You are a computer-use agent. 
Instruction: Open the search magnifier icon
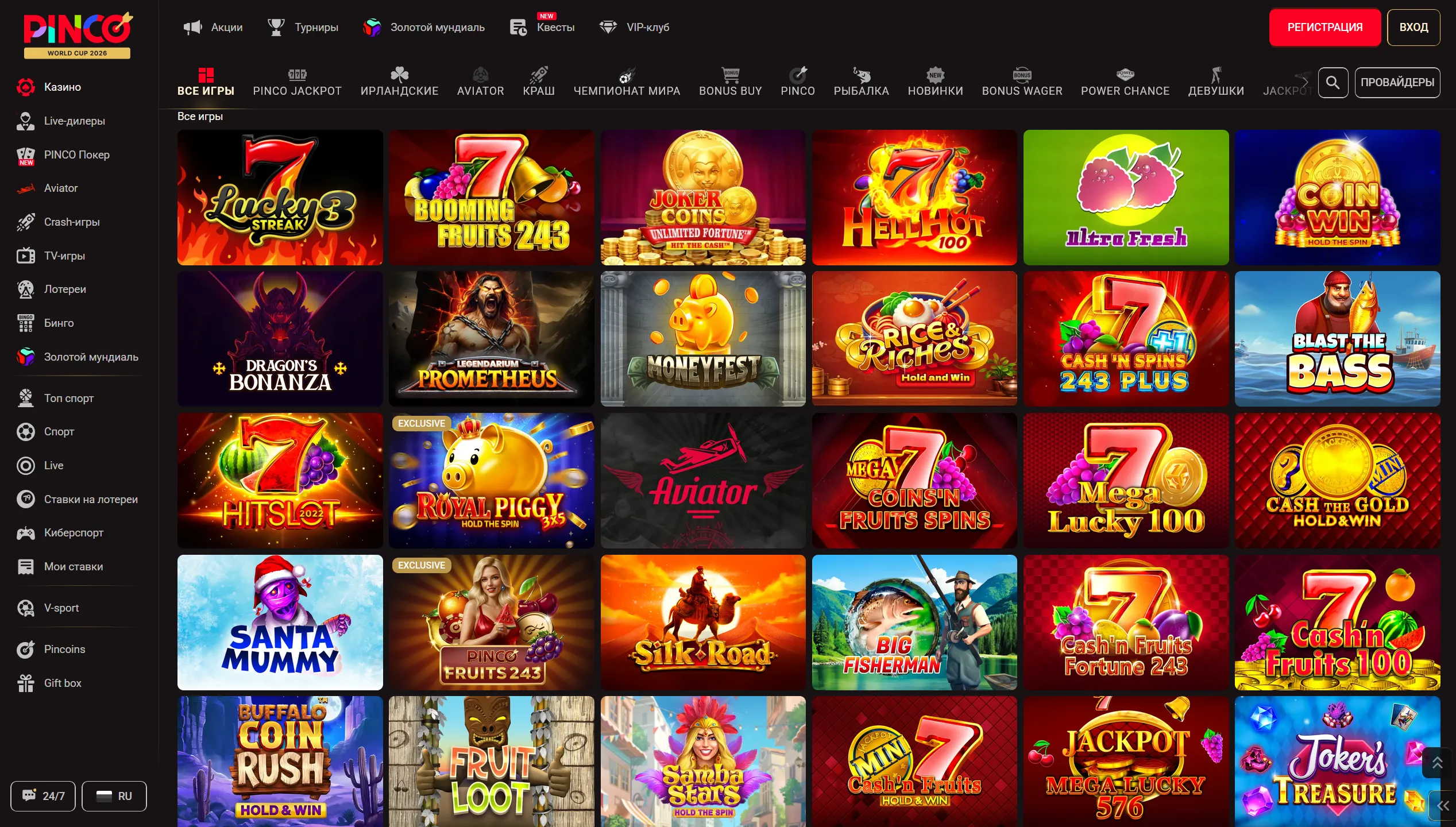click(x=1333, y=83)
